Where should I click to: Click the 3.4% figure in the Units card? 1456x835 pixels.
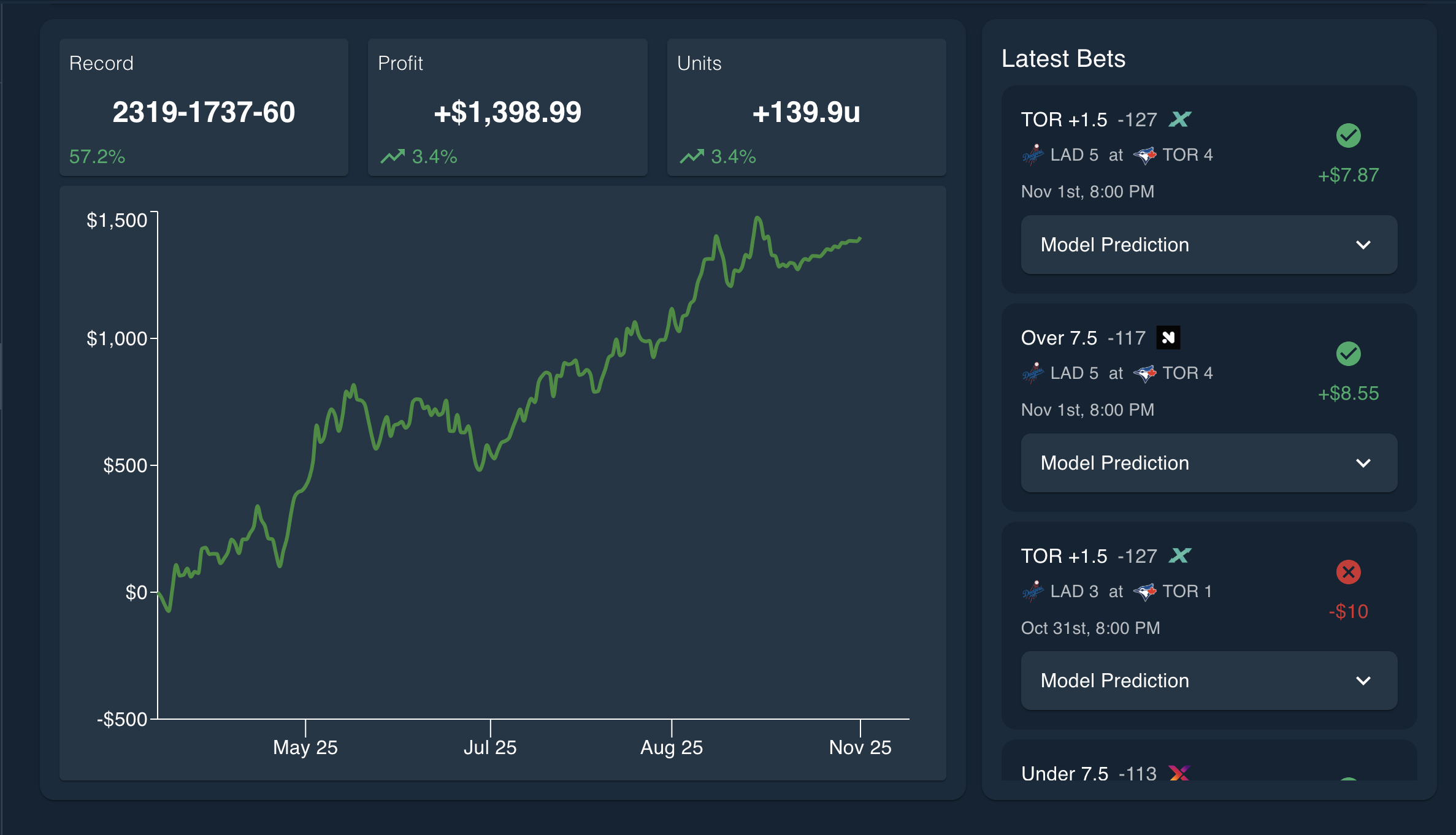click(734, 156)
